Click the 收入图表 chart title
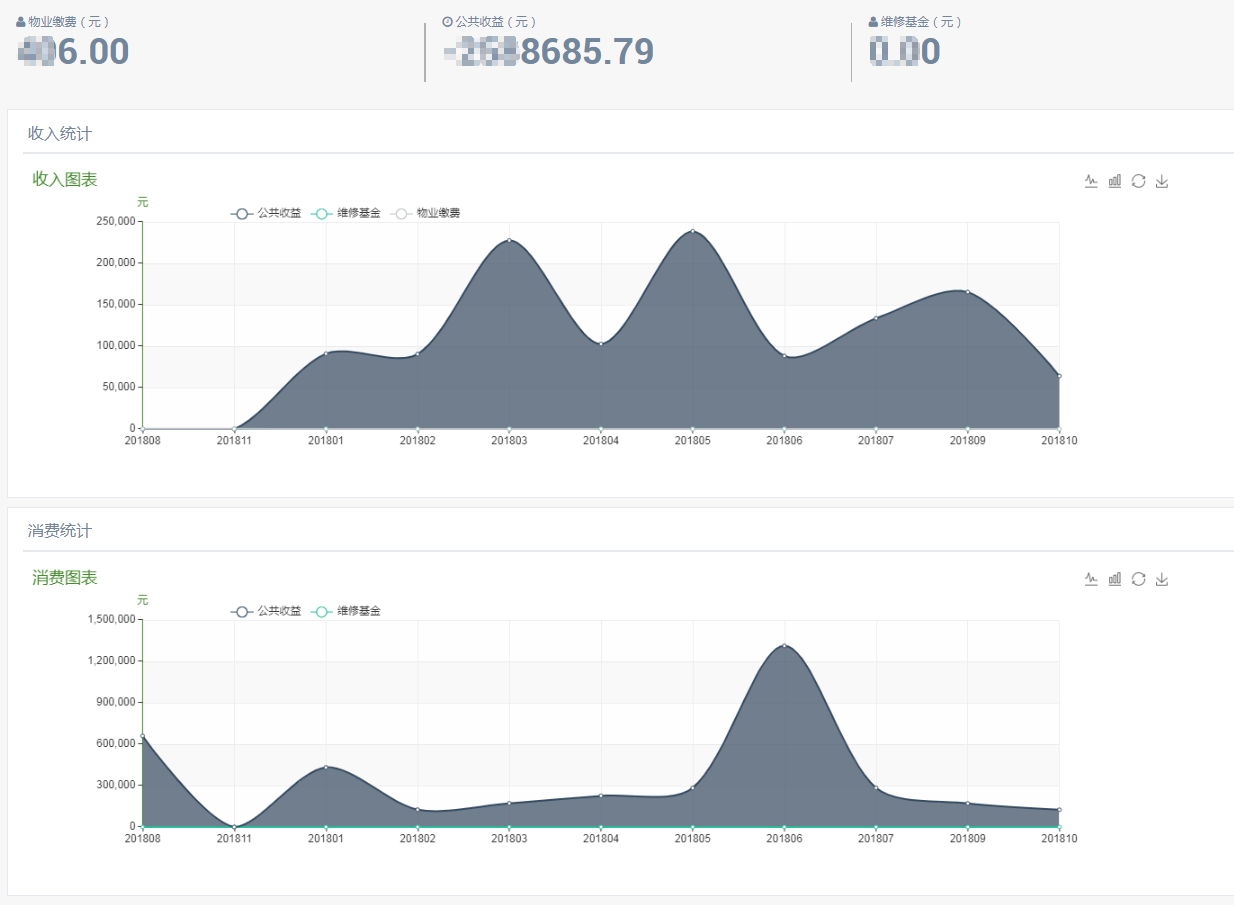1234x905 pixels. click(x=65, y=179)
